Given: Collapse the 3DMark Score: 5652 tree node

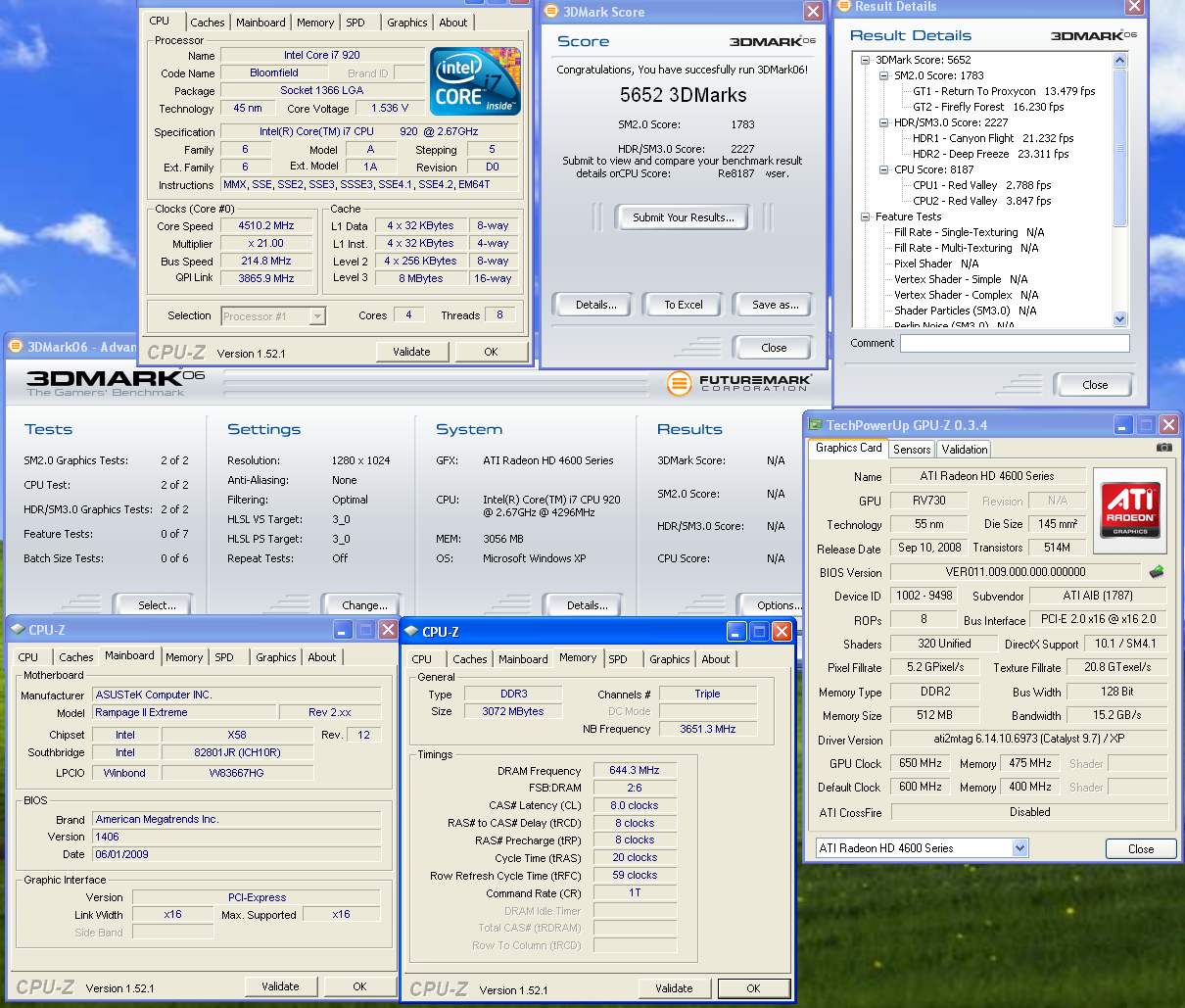Looking at the screenshot, I should [865, 60].
